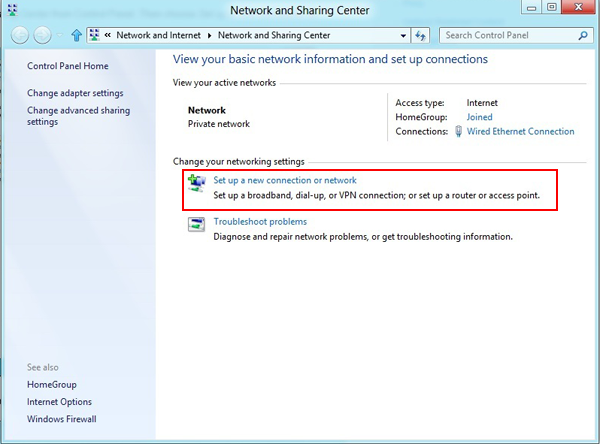The width and height of the screenshot is (600, 444).
Task: Open the double-chevron breadcrumb overflow
Action: [107, 35]
